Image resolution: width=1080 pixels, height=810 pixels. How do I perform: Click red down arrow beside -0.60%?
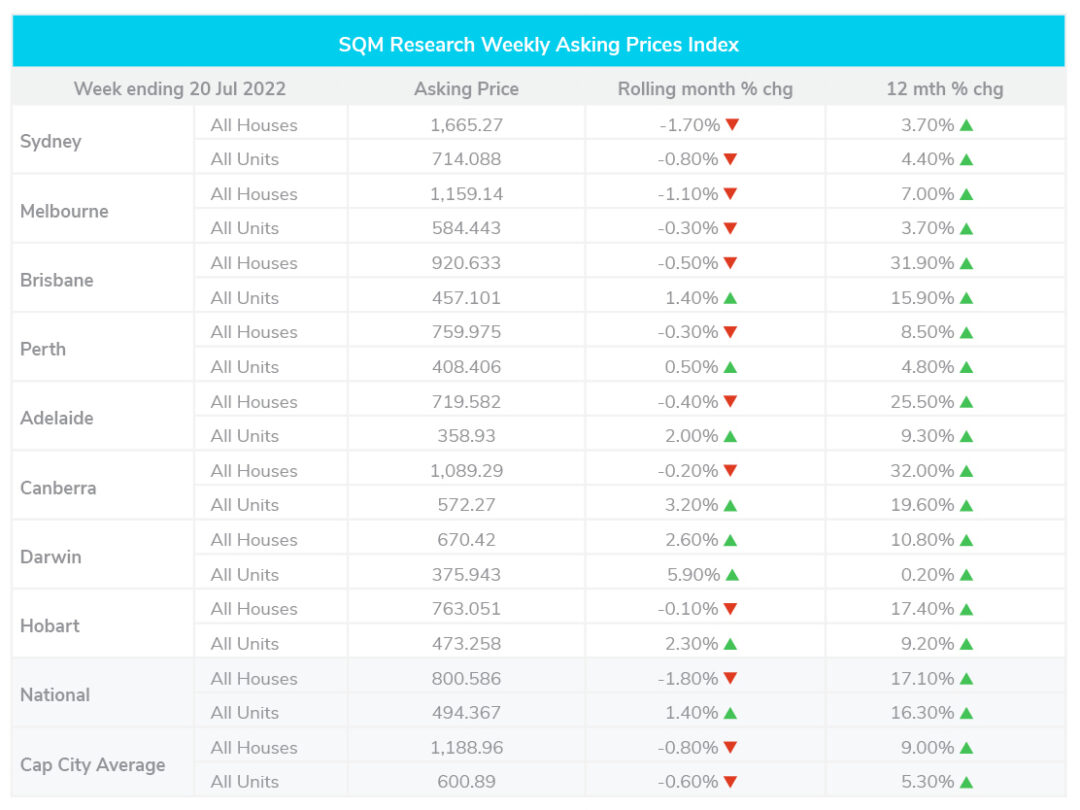731,781
